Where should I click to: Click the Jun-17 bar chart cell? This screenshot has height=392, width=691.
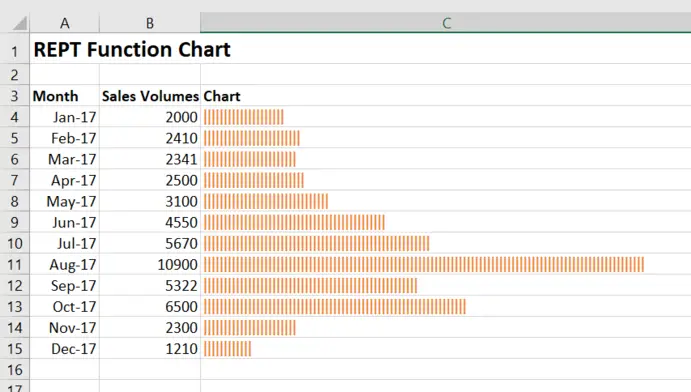point(446,222)
